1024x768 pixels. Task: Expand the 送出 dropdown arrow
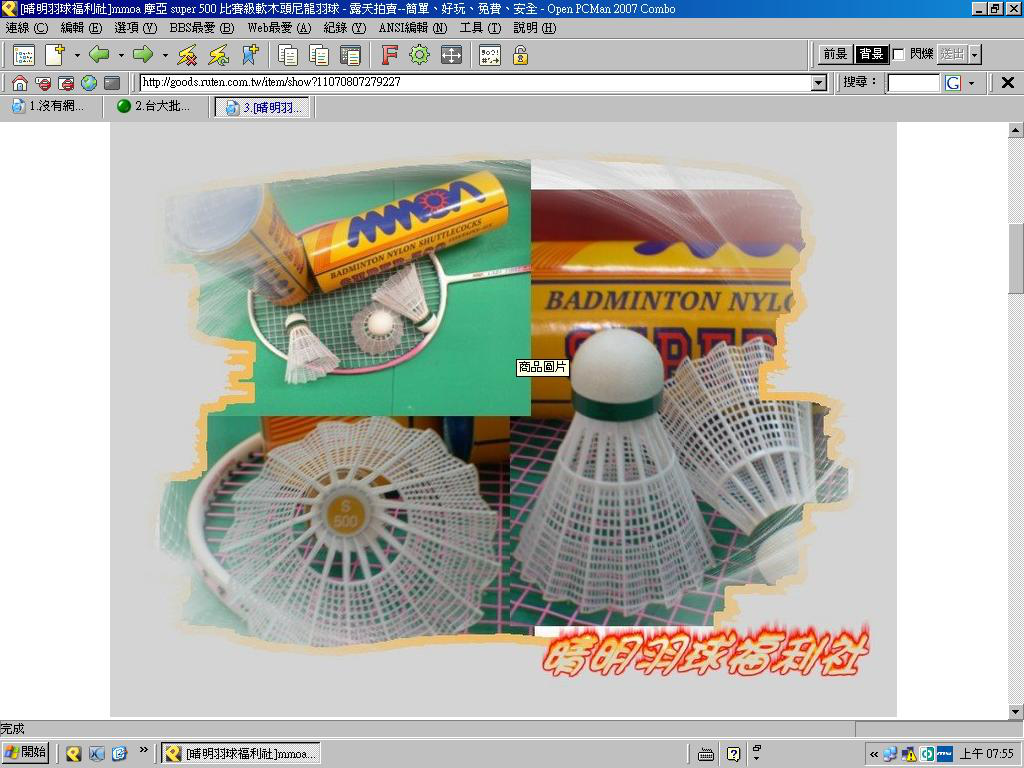975,54
